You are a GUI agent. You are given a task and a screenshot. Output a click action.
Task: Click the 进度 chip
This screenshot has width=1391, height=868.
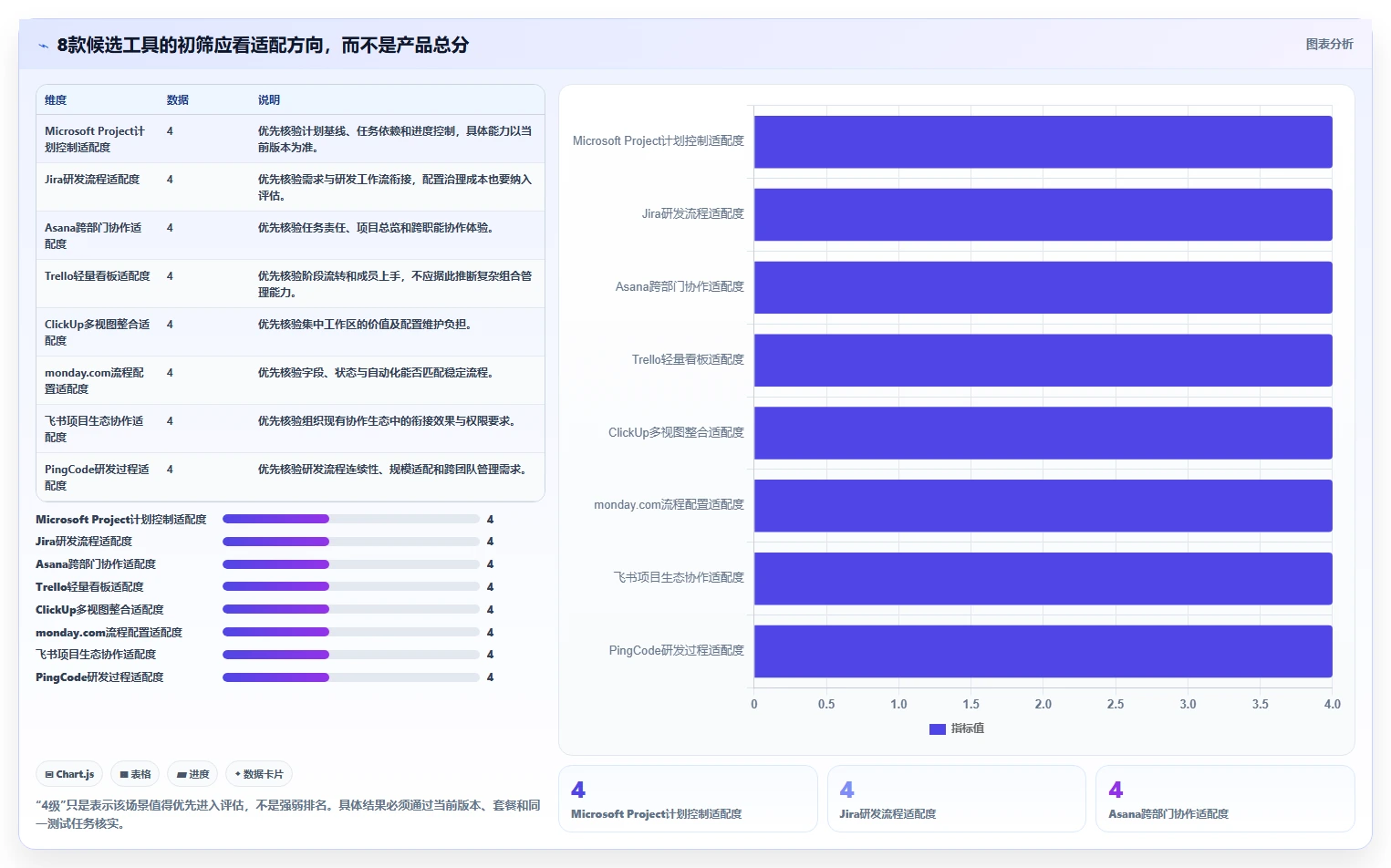[x=192, y=774]
